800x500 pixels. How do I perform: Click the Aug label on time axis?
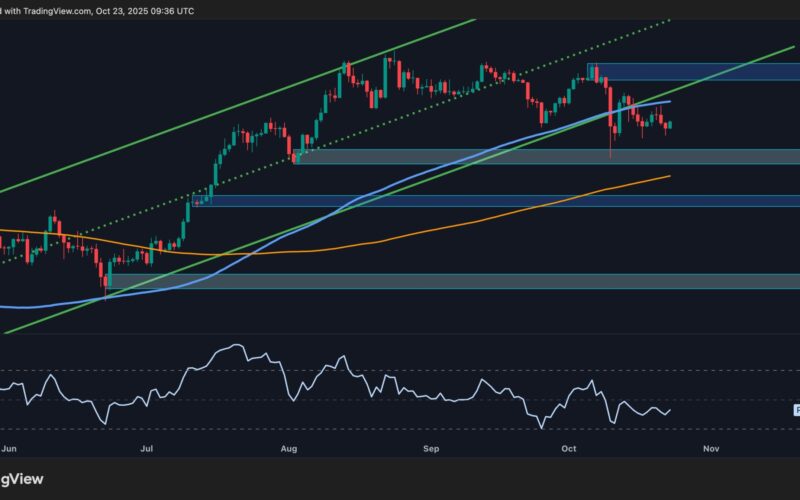tap(288, 450)
